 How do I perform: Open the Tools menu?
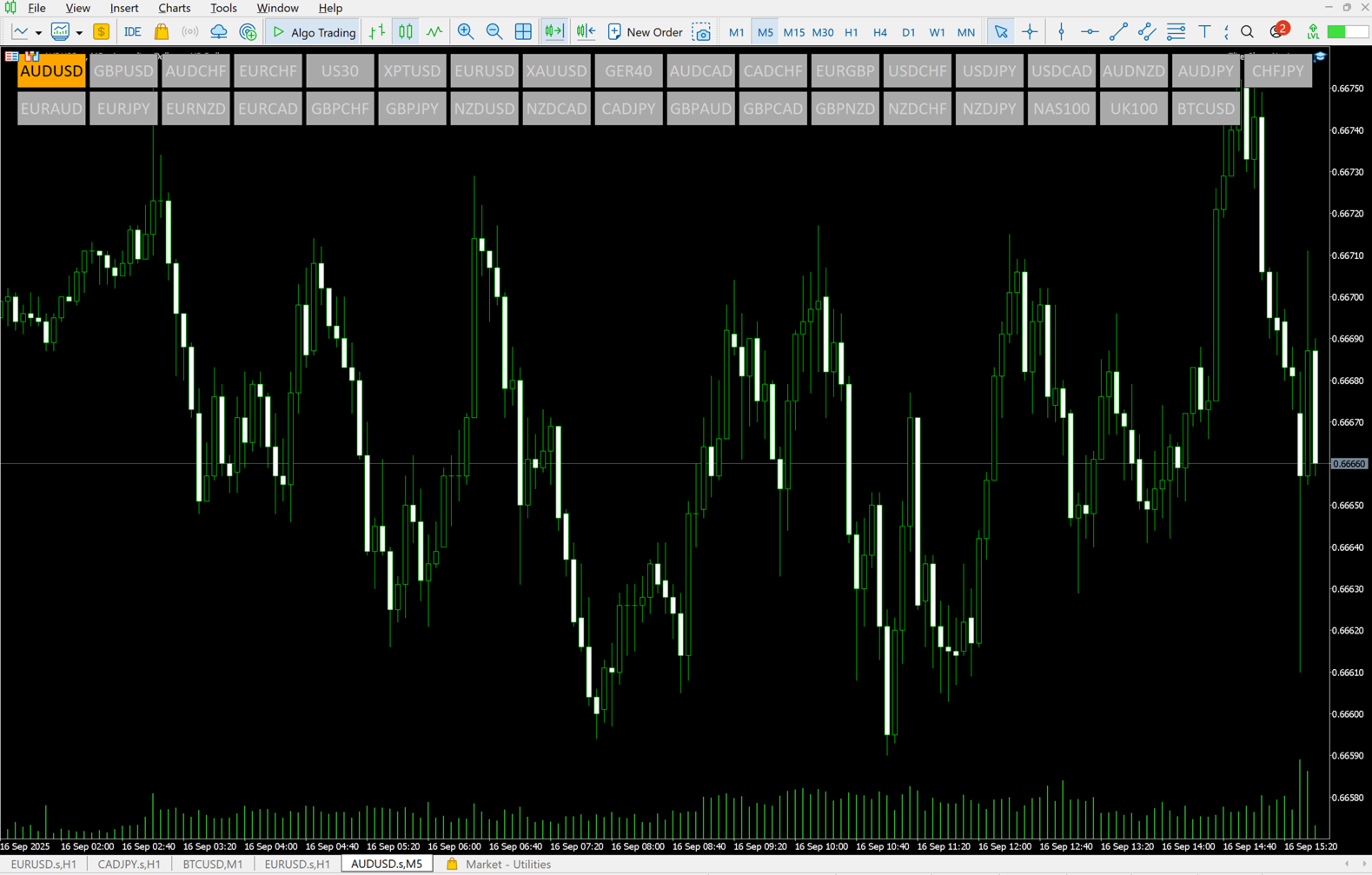pos(223,8)
